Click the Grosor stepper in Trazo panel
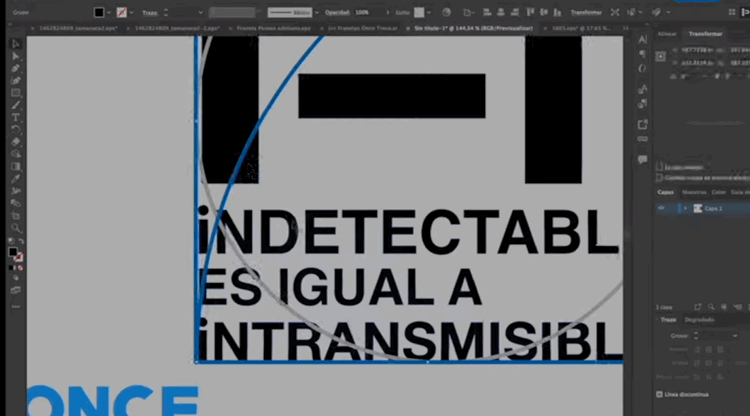This screenshot has width=750, height=416. [x=696, y=336]
